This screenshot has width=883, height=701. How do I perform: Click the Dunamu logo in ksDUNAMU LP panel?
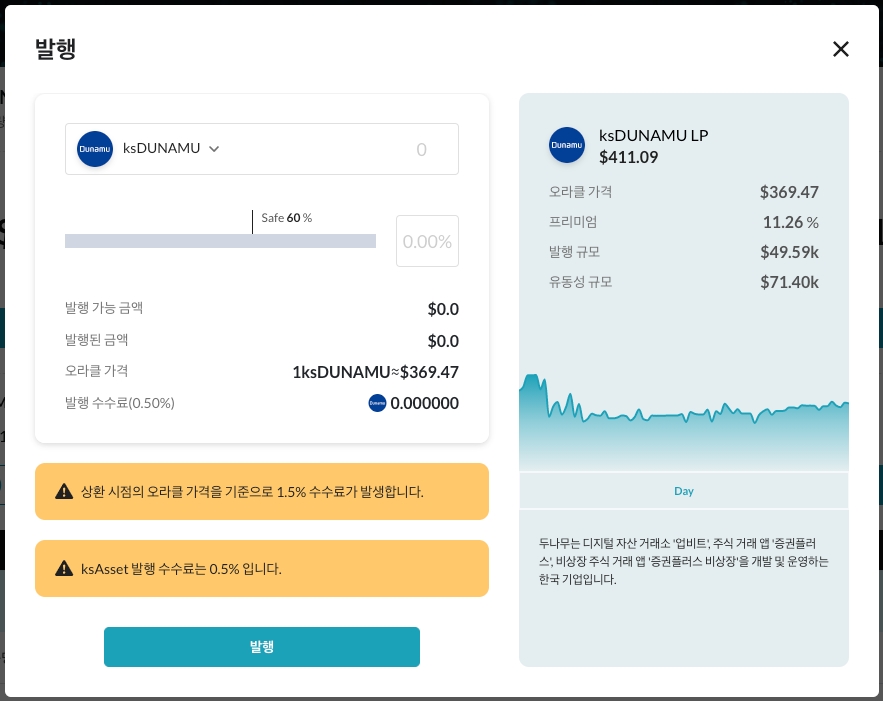point(567,145)
